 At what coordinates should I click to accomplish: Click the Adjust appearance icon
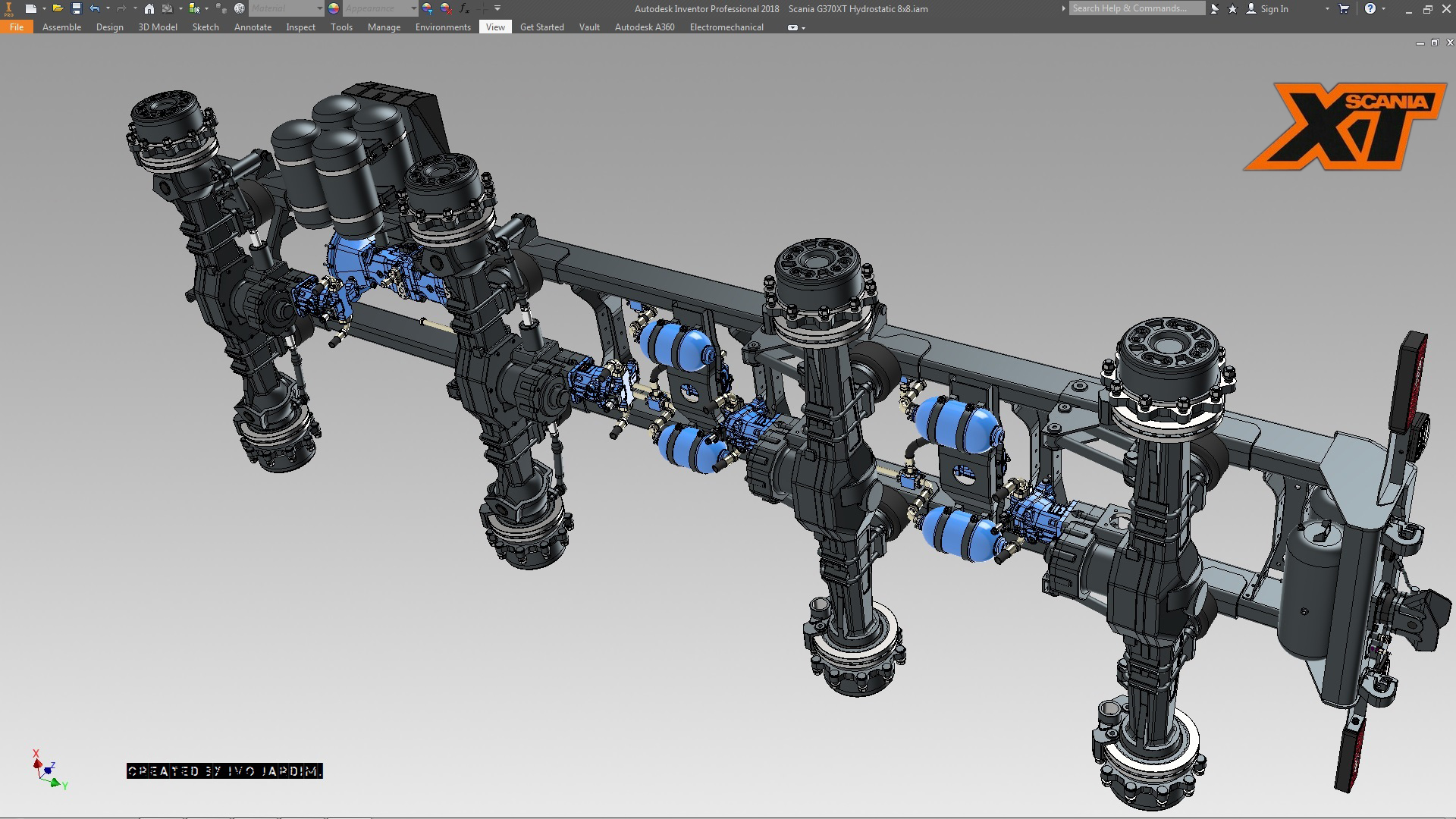click(x=428, y=8)
